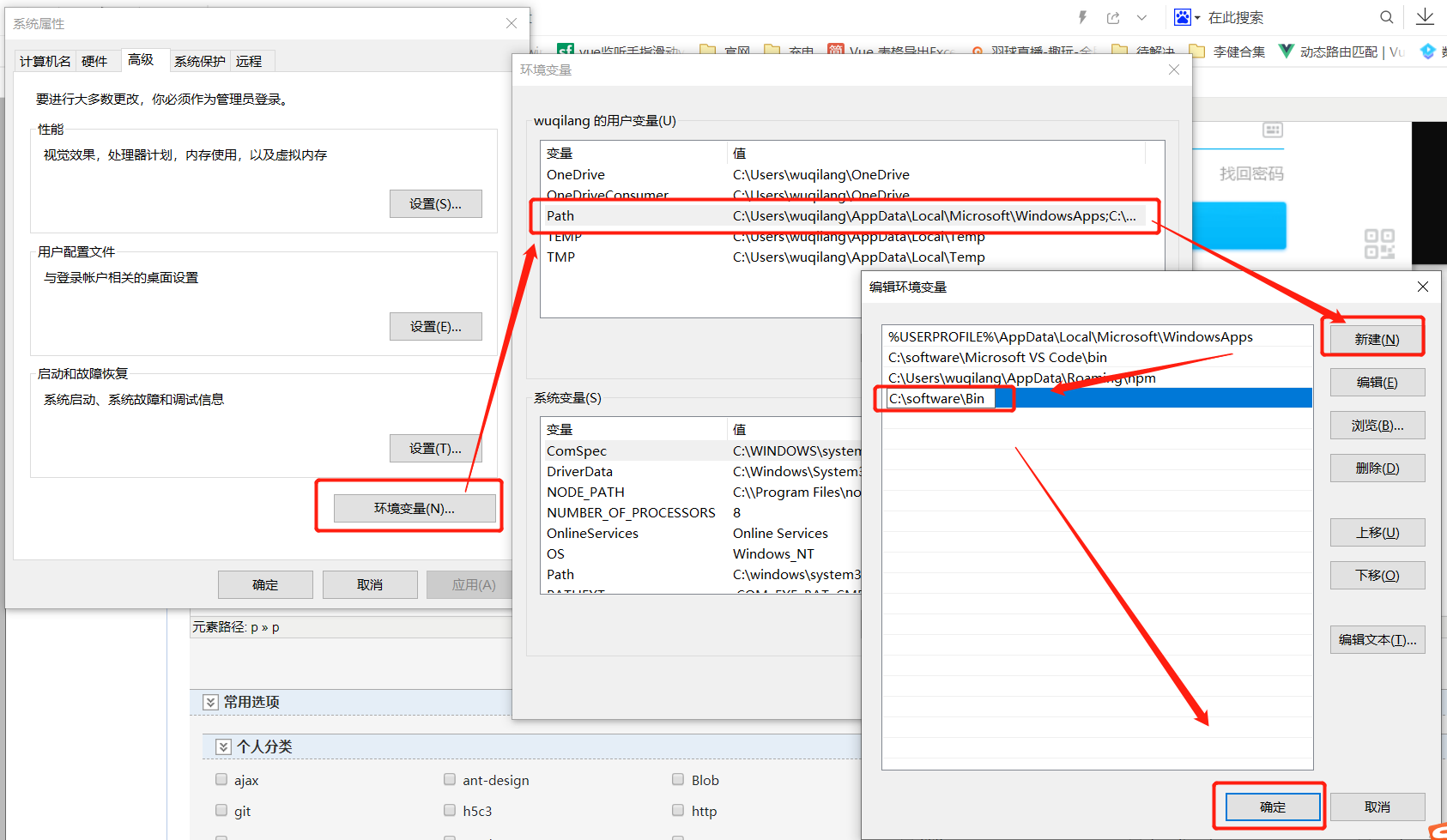Check the ajax category checkbox
The image size is (1447, 840).
coord(221,779)
